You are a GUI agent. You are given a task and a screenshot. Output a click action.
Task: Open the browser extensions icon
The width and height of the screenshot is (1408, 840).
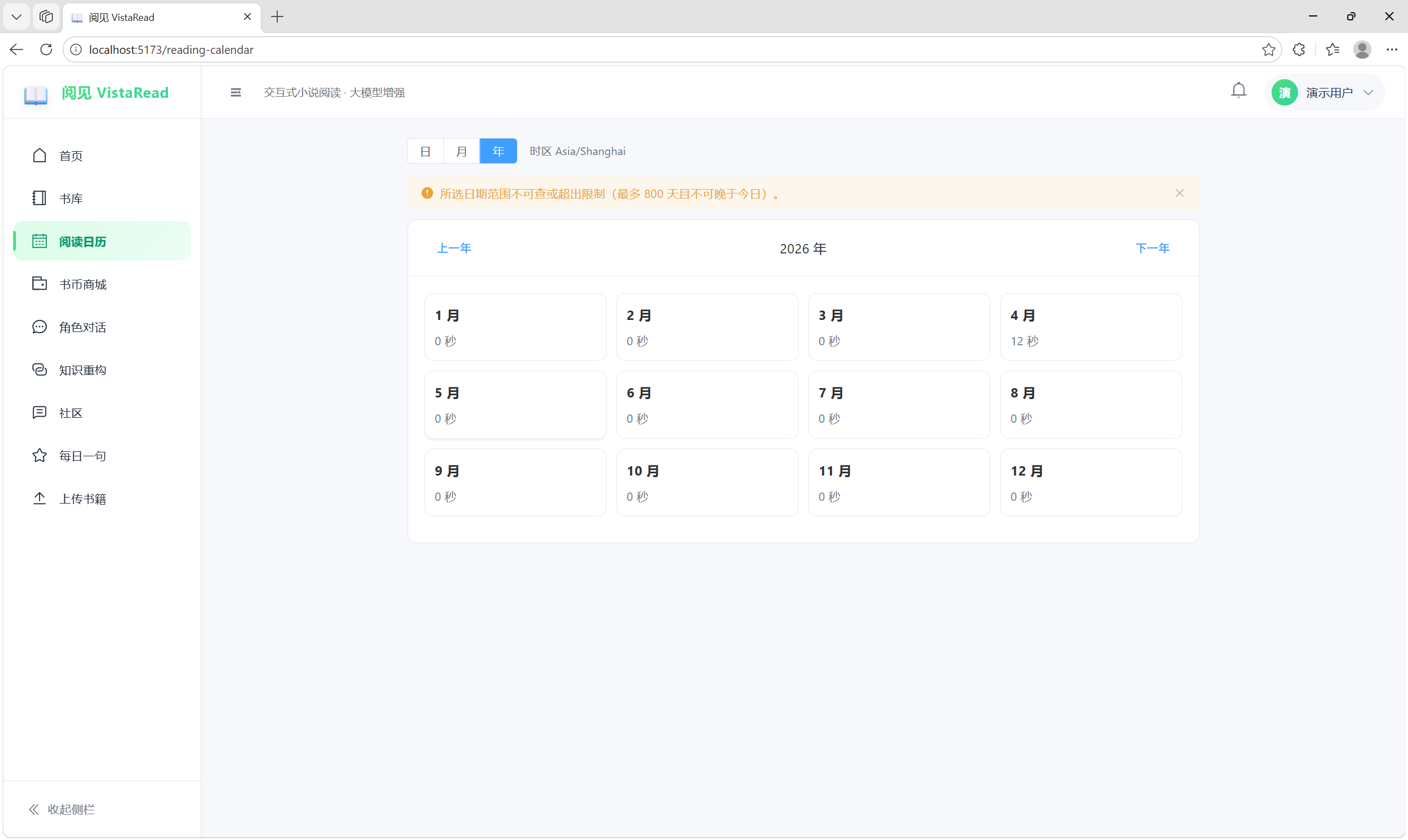click(x=1299, y=50)
